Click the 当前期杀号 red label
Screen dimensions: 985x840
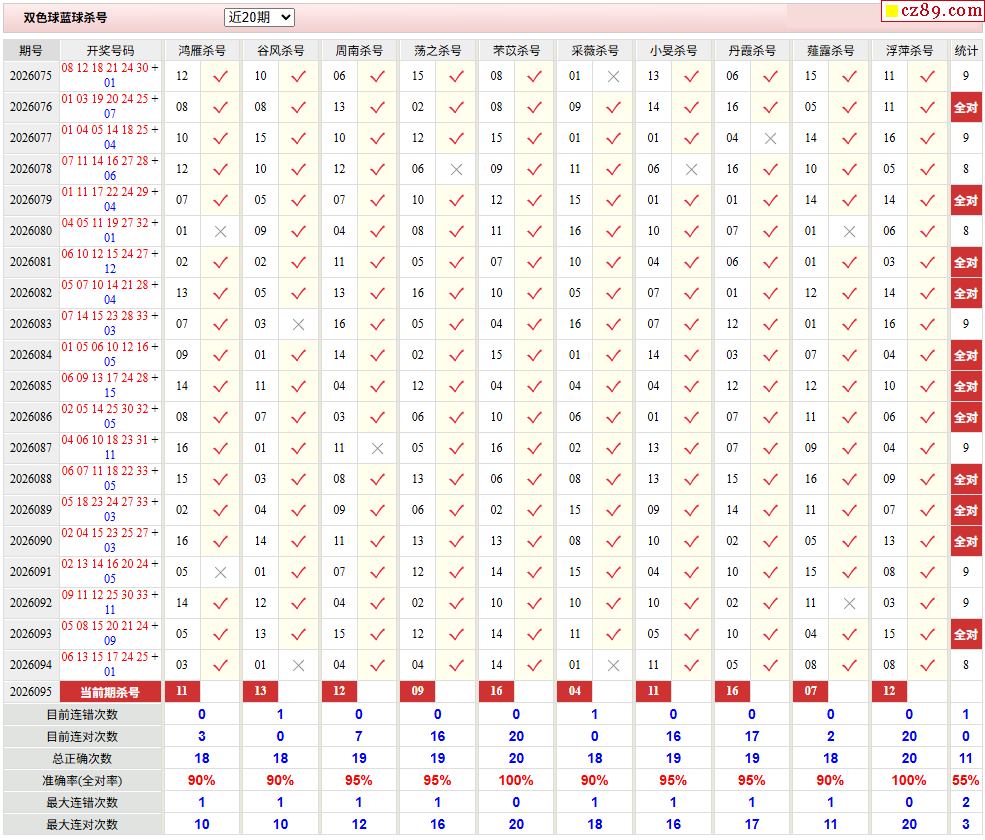click(x=111, y=692)
